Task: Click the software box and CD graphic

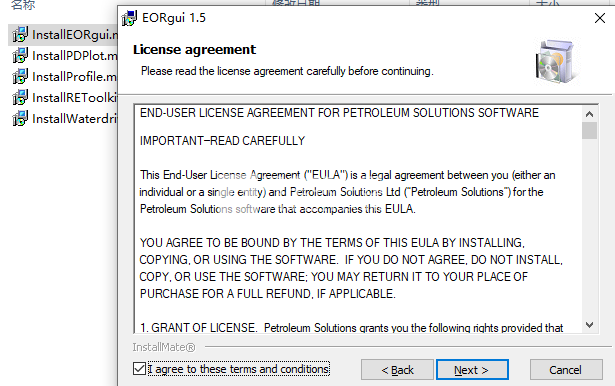Action: pyautogui.click(x=557, y=62)
